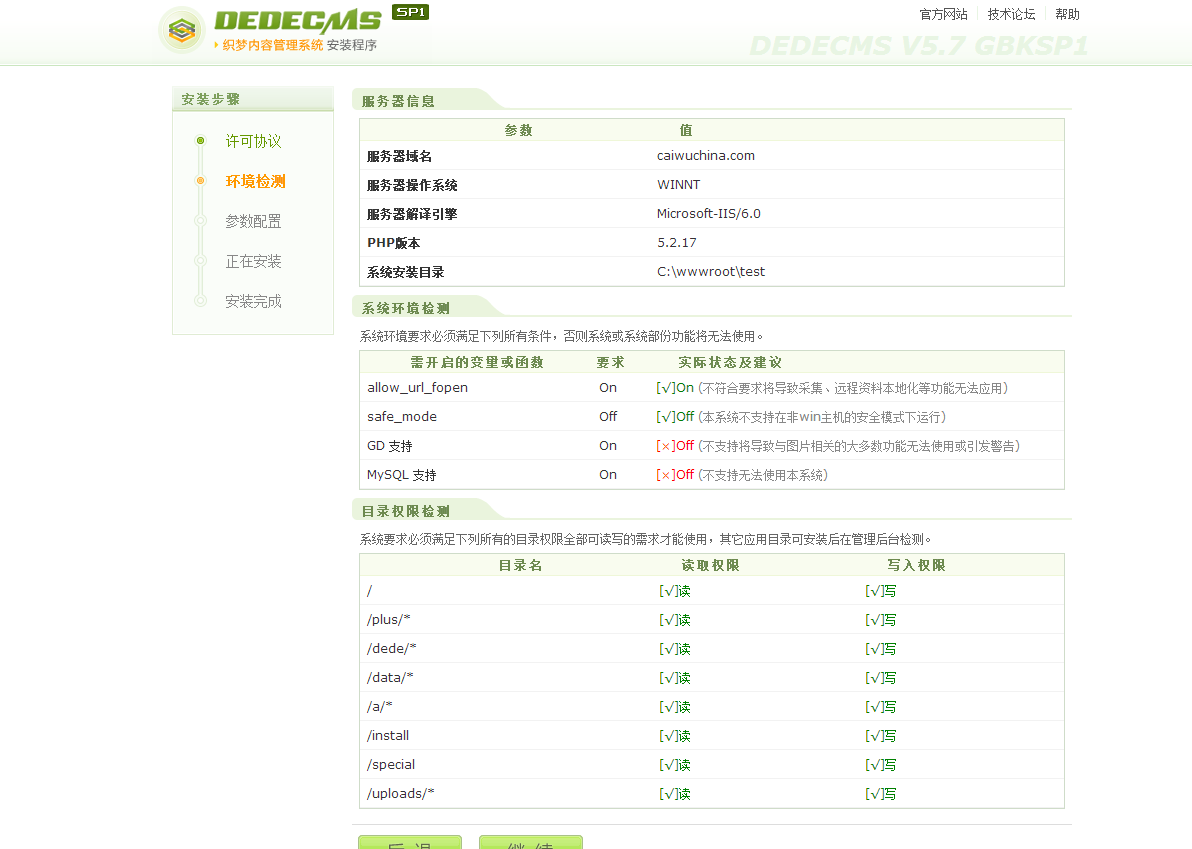1192x849 pixels.
Task: Click the 参数配置 step bullet icon
Action: pos(200,221)
